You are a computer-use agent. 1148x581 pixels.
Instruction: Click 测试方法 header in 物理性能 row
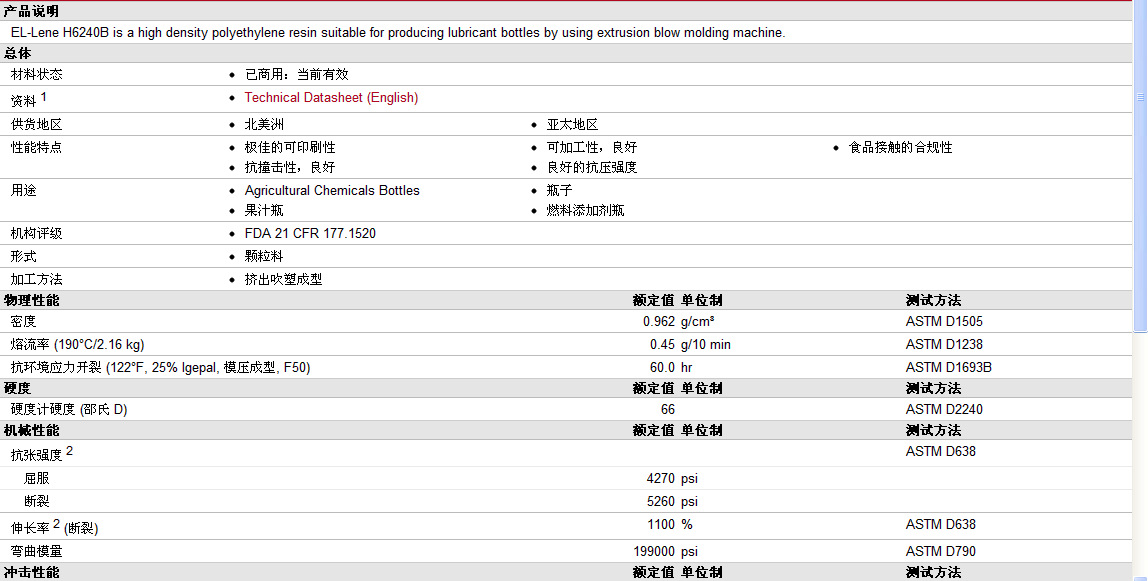pyautogui.click(x=933, y=300)
